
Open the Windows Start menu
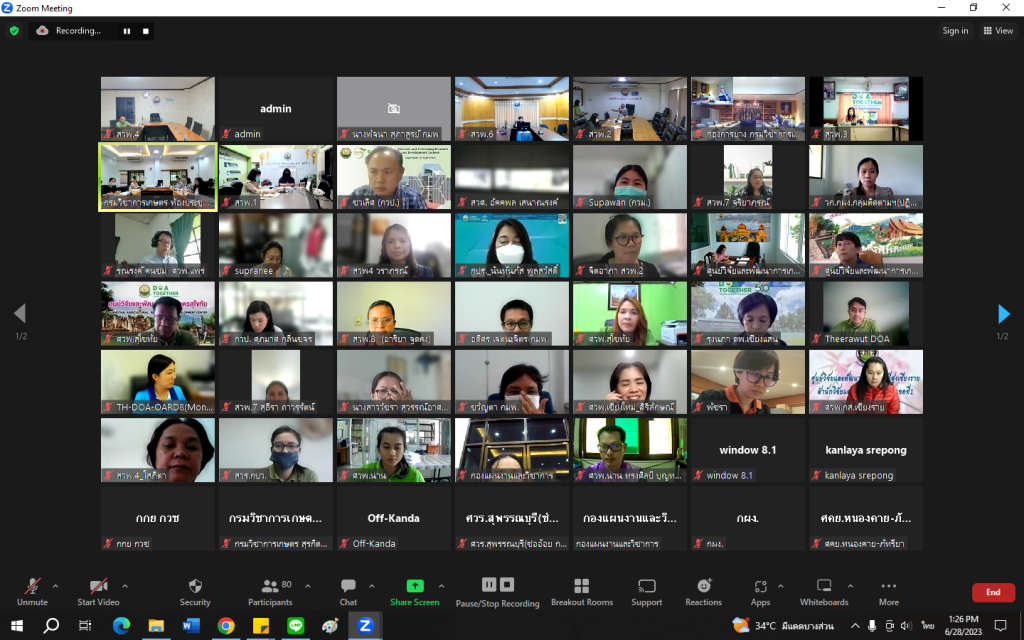coord(17,626)
